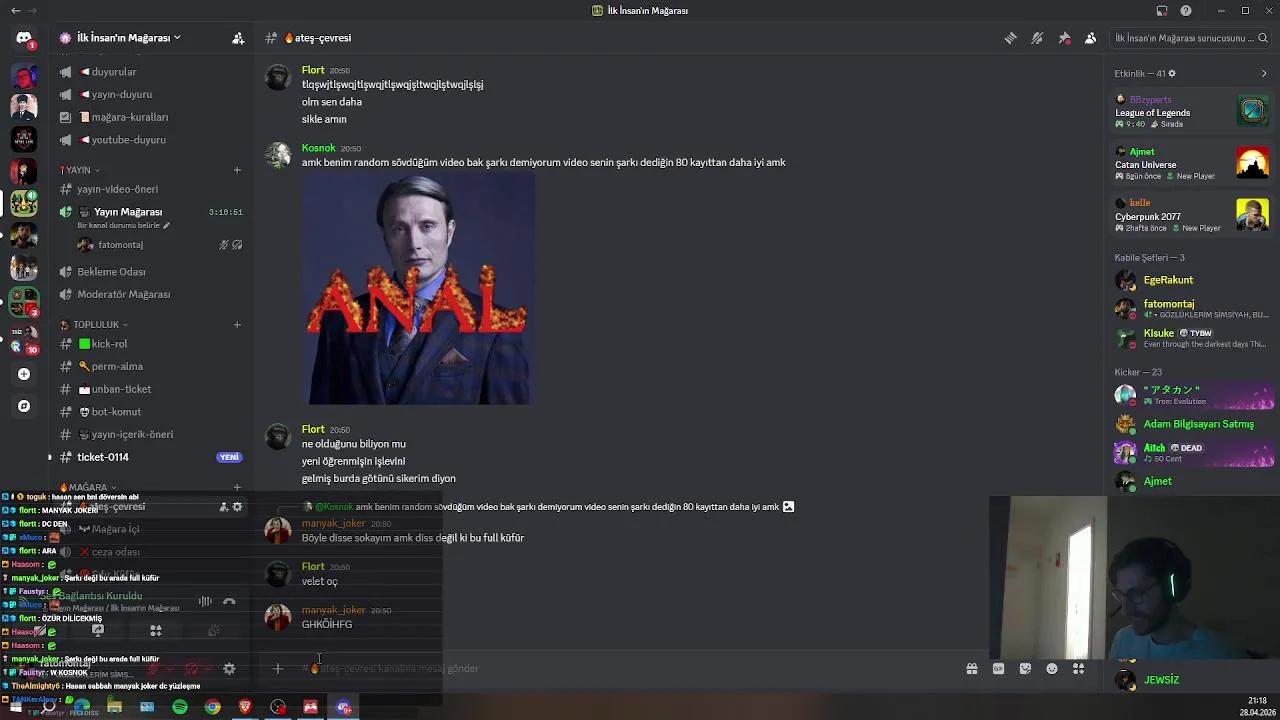Click Brave browser icon in taskbar

point(245,708)
